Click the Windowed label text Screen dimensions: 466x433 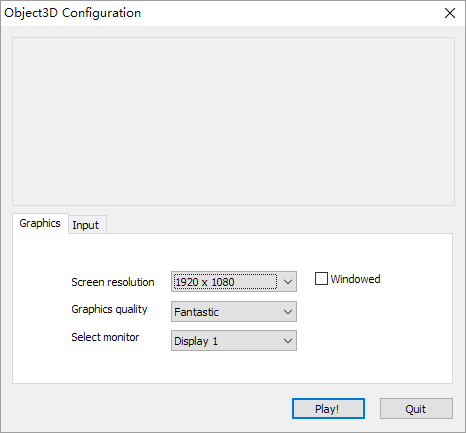355,279
